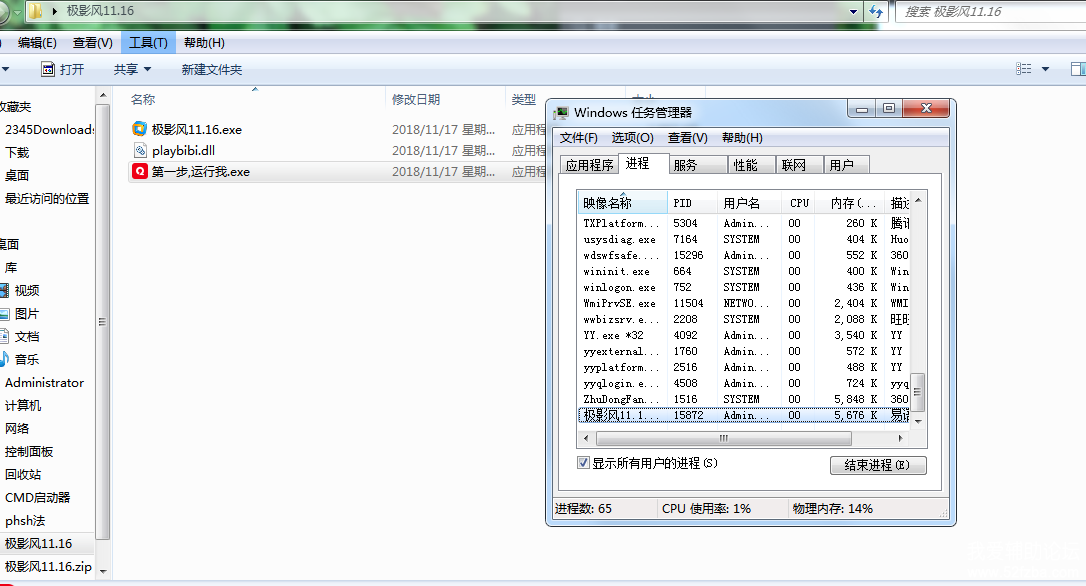Viewport: 1086px width, 586px height.
Task: Select the wininit.exe process row
Action: [743, 271]
